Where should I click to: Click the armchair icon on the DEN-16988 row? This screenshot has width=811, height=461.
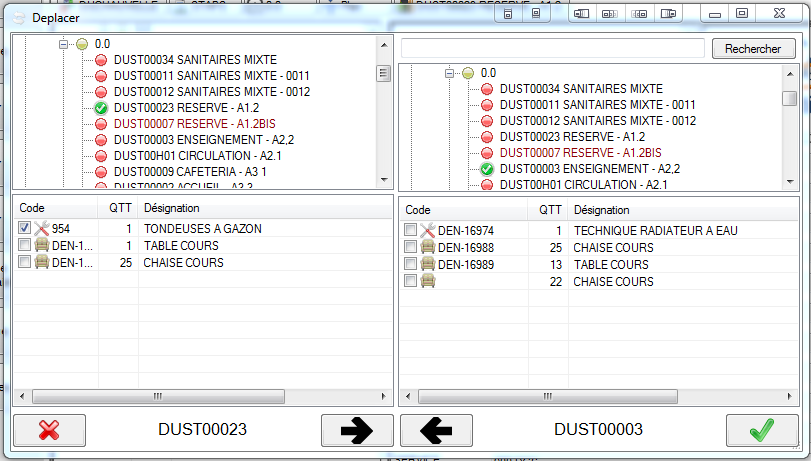(x=428, y=248)
